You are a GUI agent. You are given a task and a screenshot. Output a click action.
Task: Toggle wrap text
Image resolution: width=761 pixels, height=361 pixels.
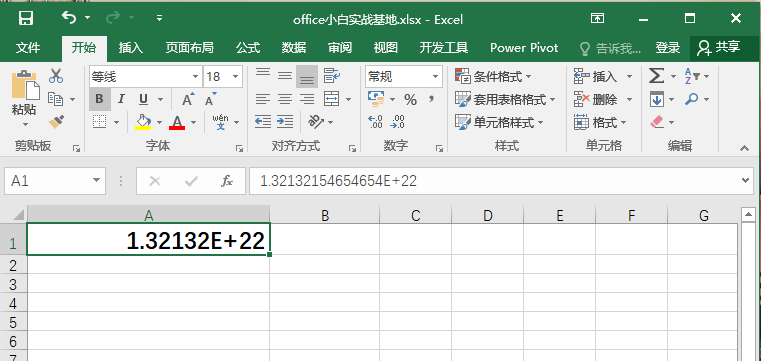(332, 76)
